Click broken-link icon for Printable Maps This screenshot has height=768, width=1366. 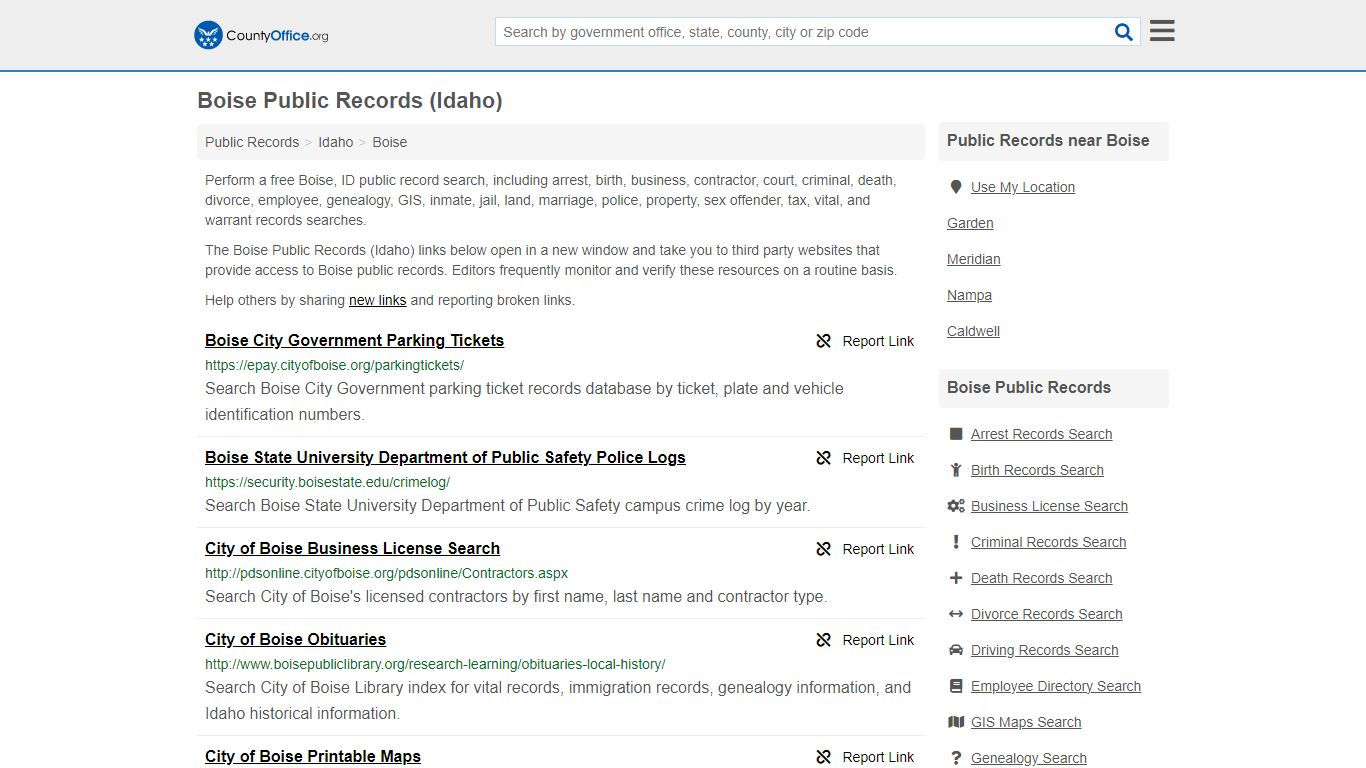pyautogui.click(x=824, y=757)
